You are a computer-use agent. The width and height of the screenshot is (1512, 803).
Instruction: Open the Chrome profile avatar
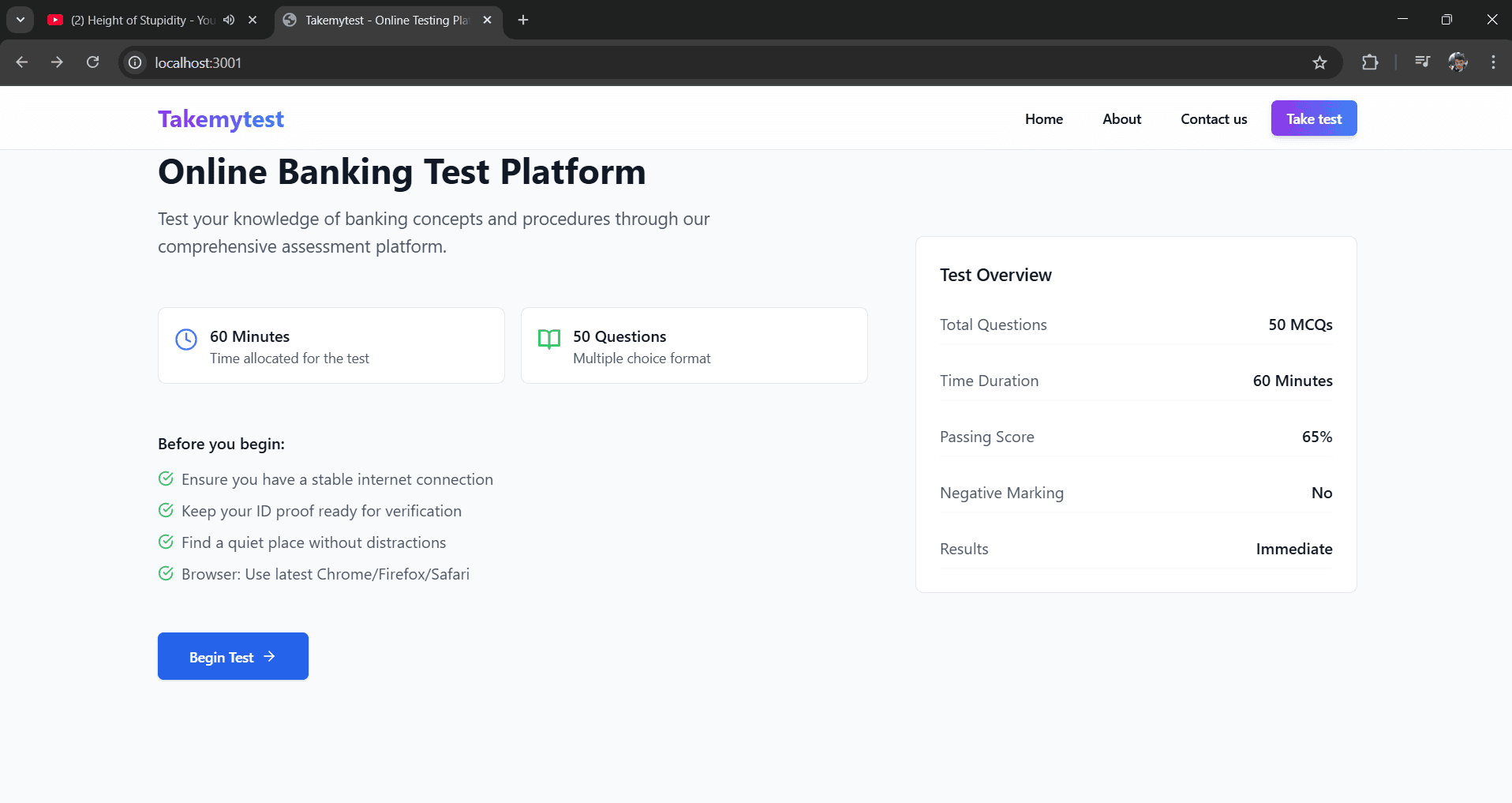(x=1458, y=62)
